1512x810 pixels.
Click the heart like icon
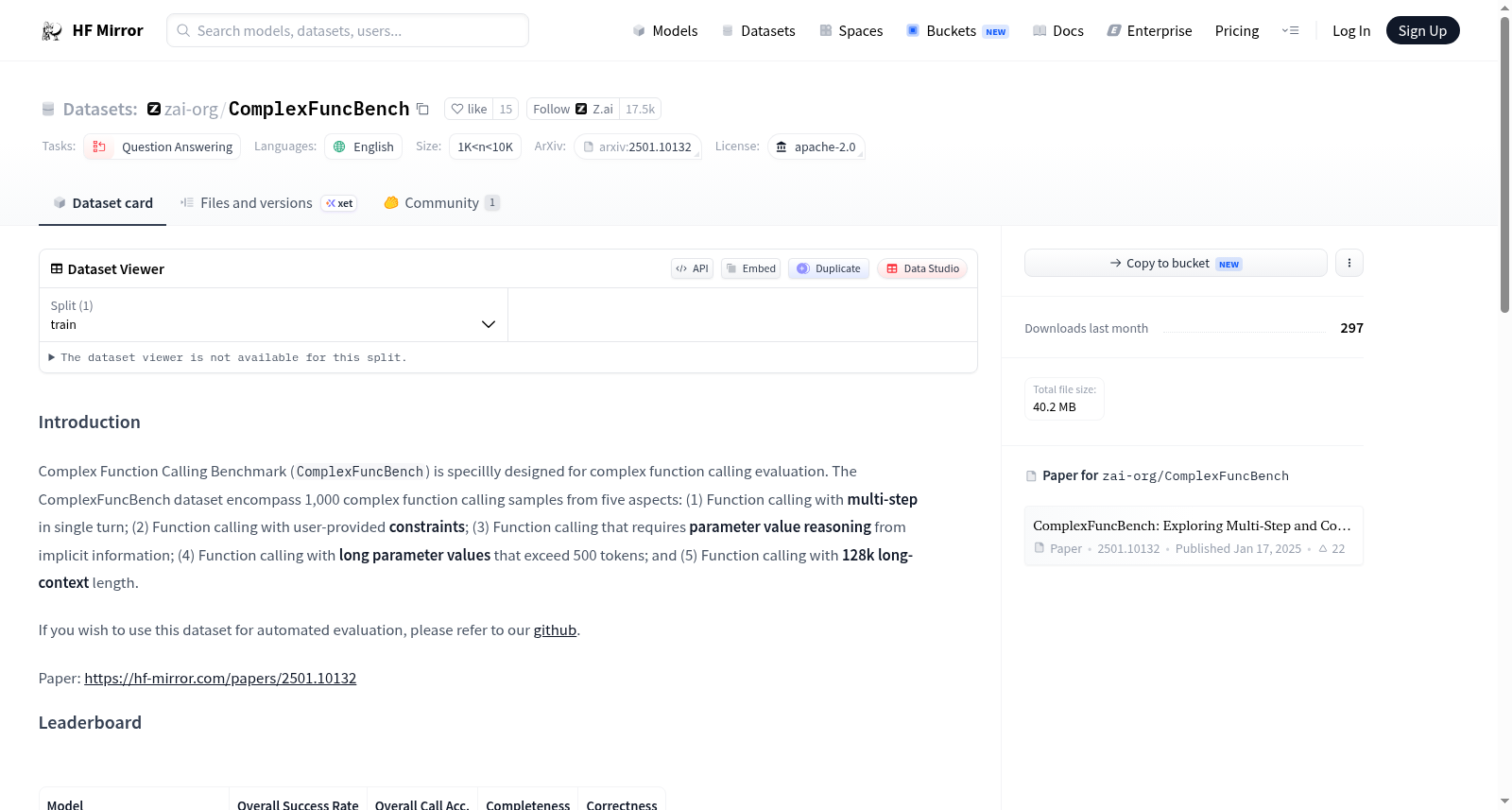[457, 110]
